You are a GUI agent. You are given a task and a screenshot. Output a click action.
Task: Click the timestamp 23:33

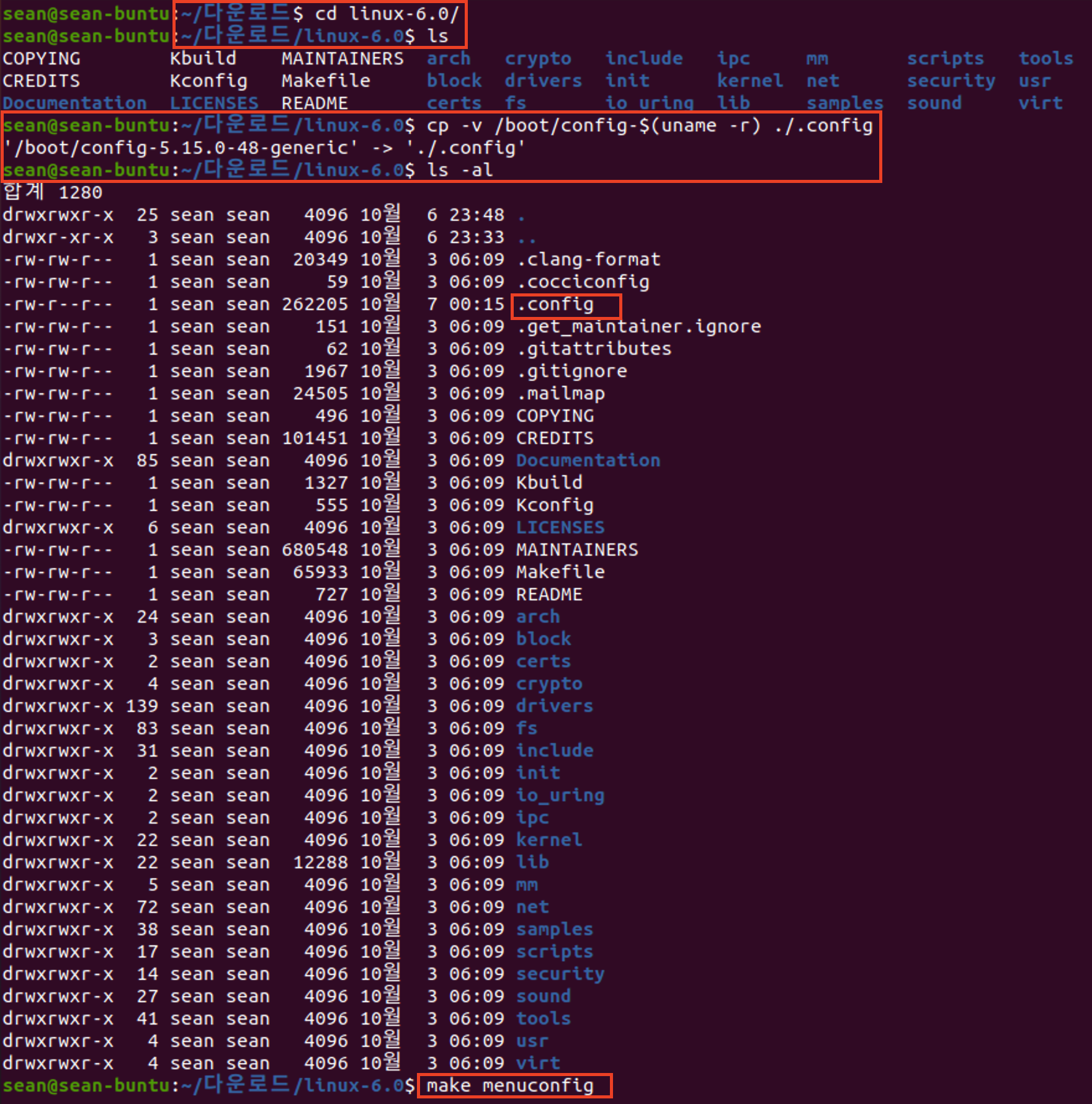(477, 238)
